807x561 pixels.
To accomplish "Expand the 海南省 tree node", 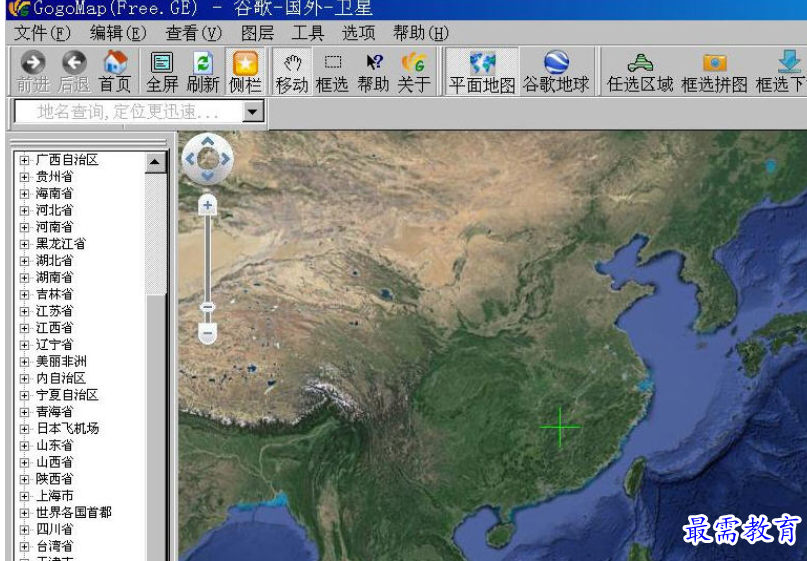I will coord(24,194).
